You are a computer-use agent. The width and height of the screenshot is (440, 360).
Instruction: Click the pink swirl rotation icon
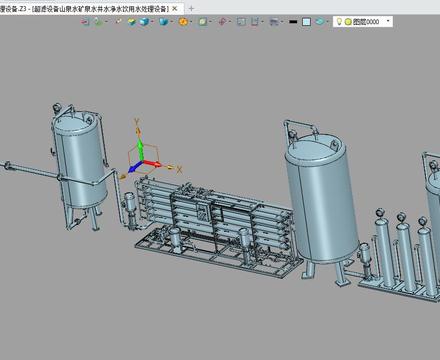[222, 22]
